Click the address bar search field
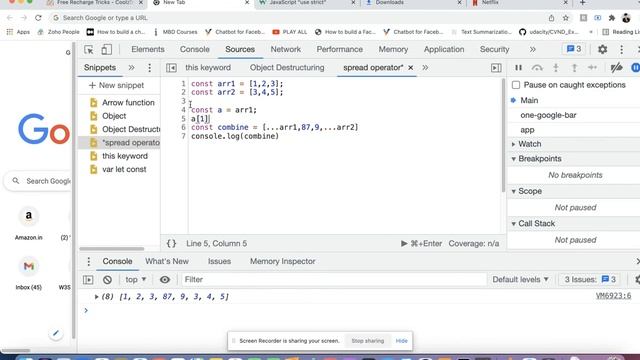 [298, 18]
